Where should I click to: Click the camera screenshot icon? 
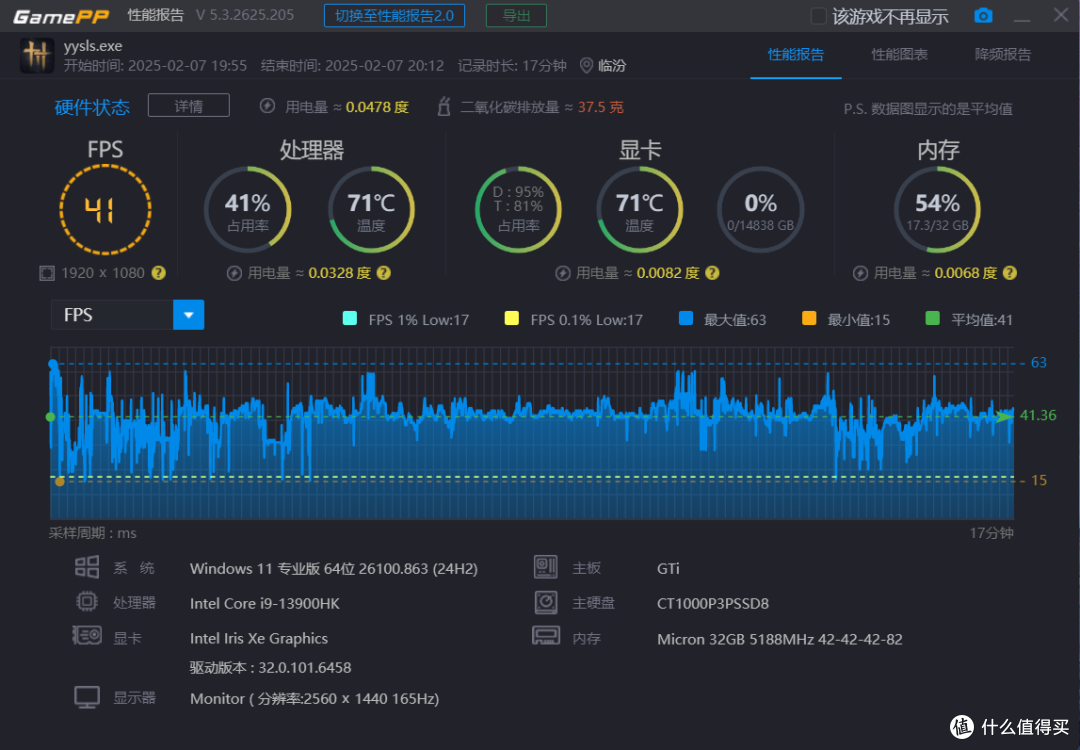(983, 16)
